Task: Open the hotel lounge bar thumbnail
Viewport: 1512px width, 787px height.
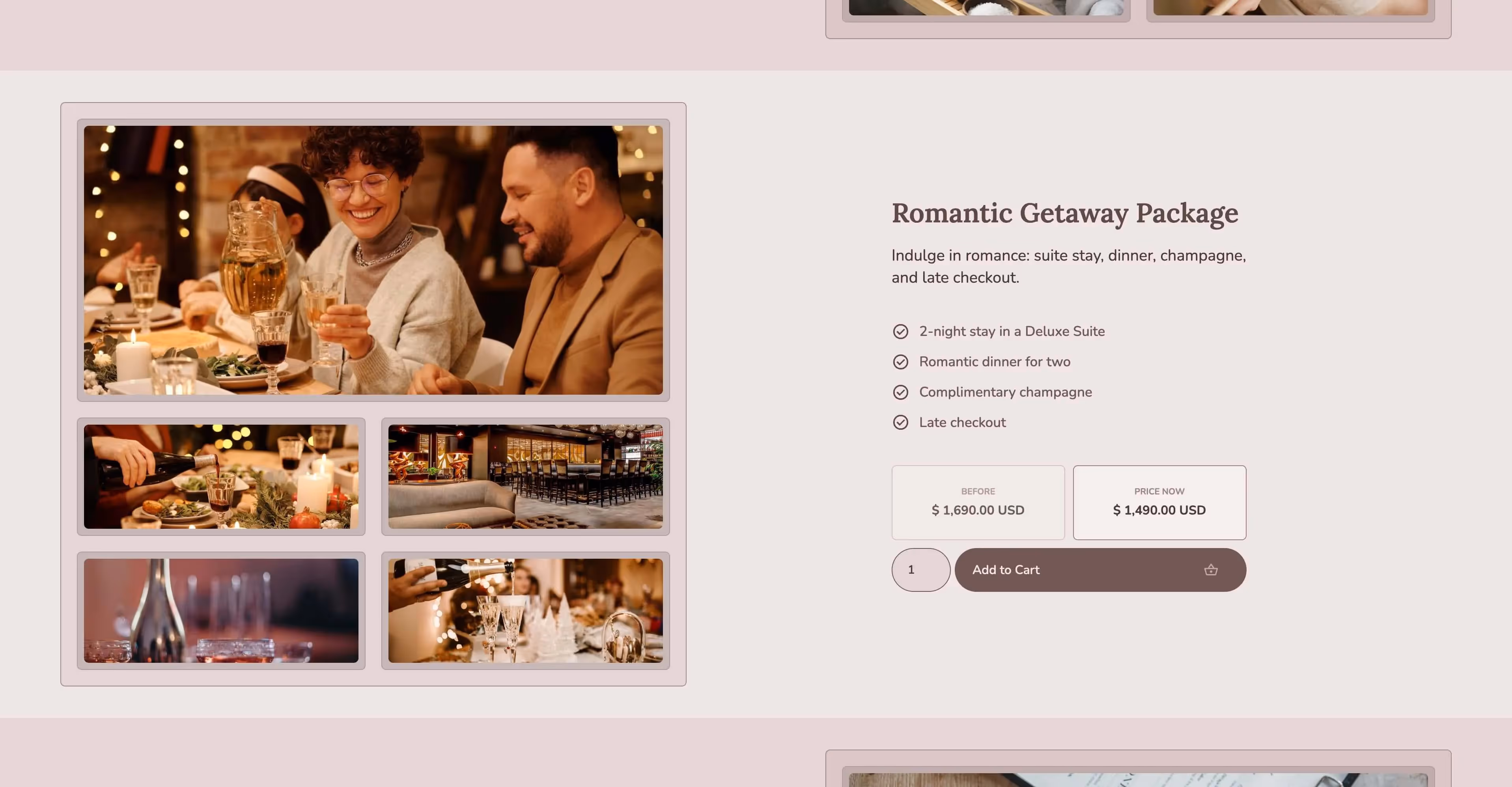Action: 525,477
